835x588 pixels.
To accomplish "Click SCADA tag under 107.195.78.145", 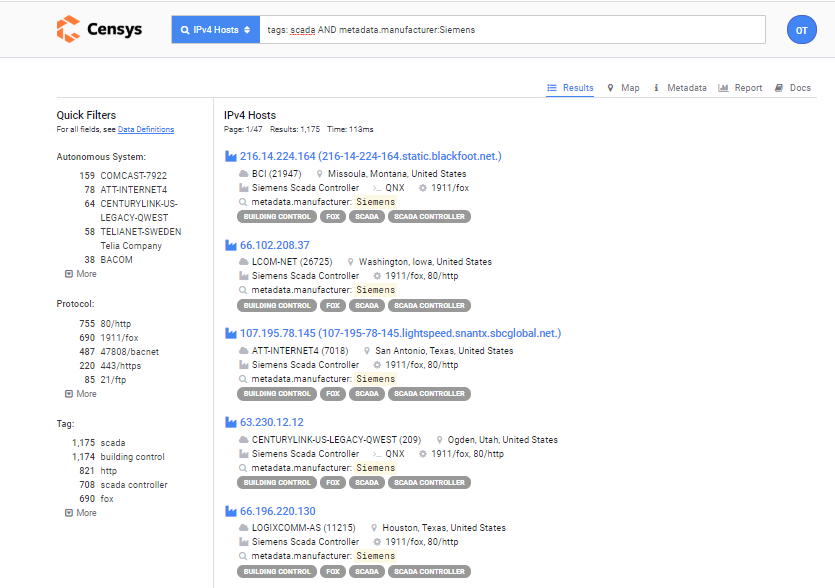I will coord(367,394).
